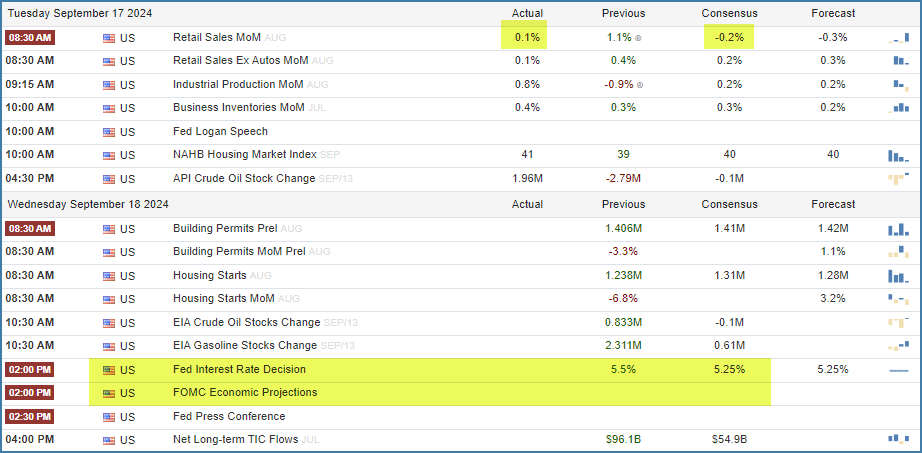
Task: Click the Actual column header for Tuesday
Action: click(x=527, y=13)
